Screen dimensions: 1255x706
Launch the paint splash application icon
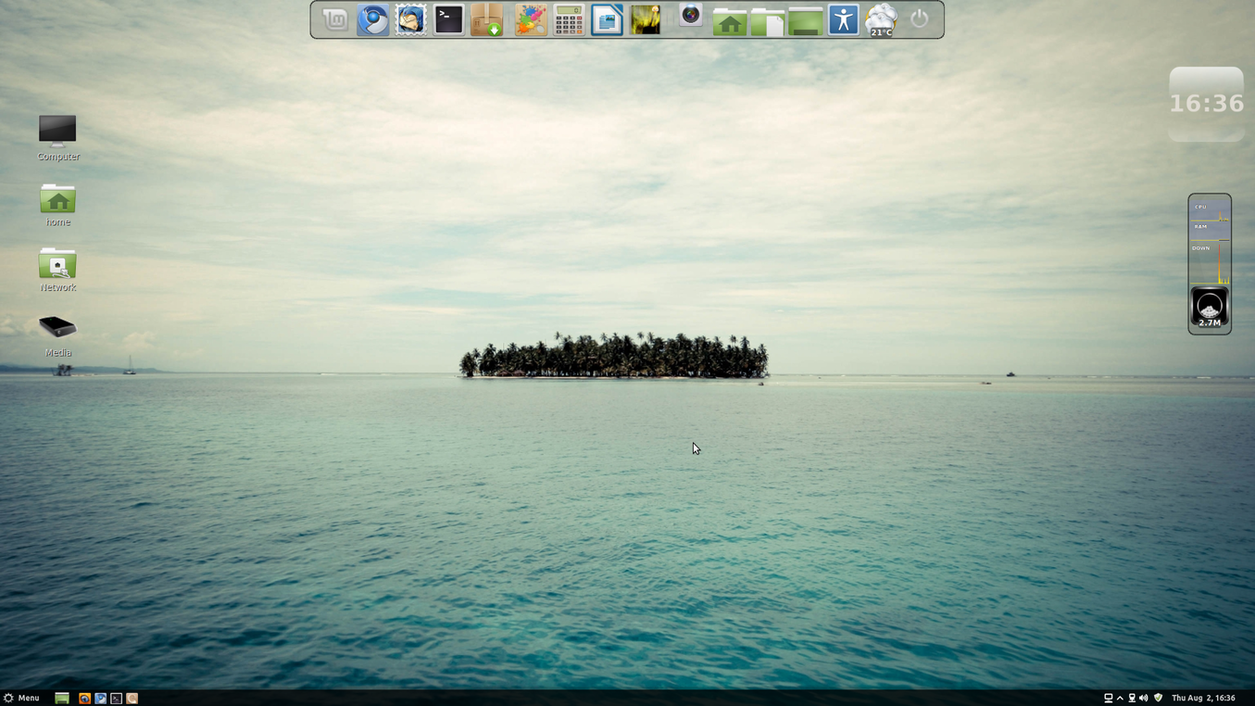point(530,20)
